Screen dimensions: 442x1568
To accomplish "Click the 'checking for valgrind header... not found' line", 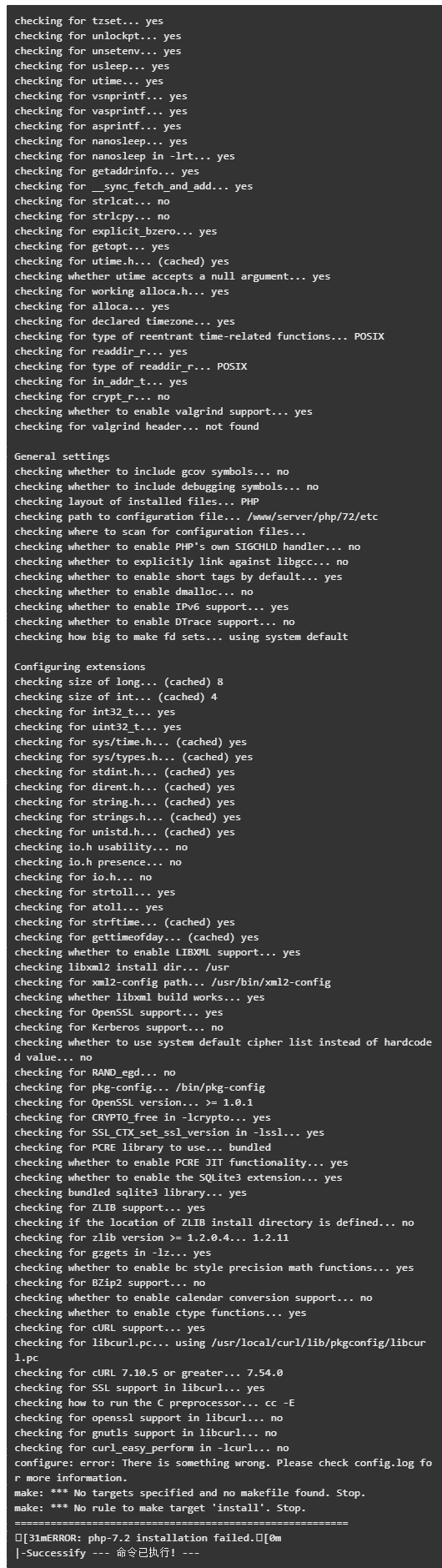I will (137, 426).
